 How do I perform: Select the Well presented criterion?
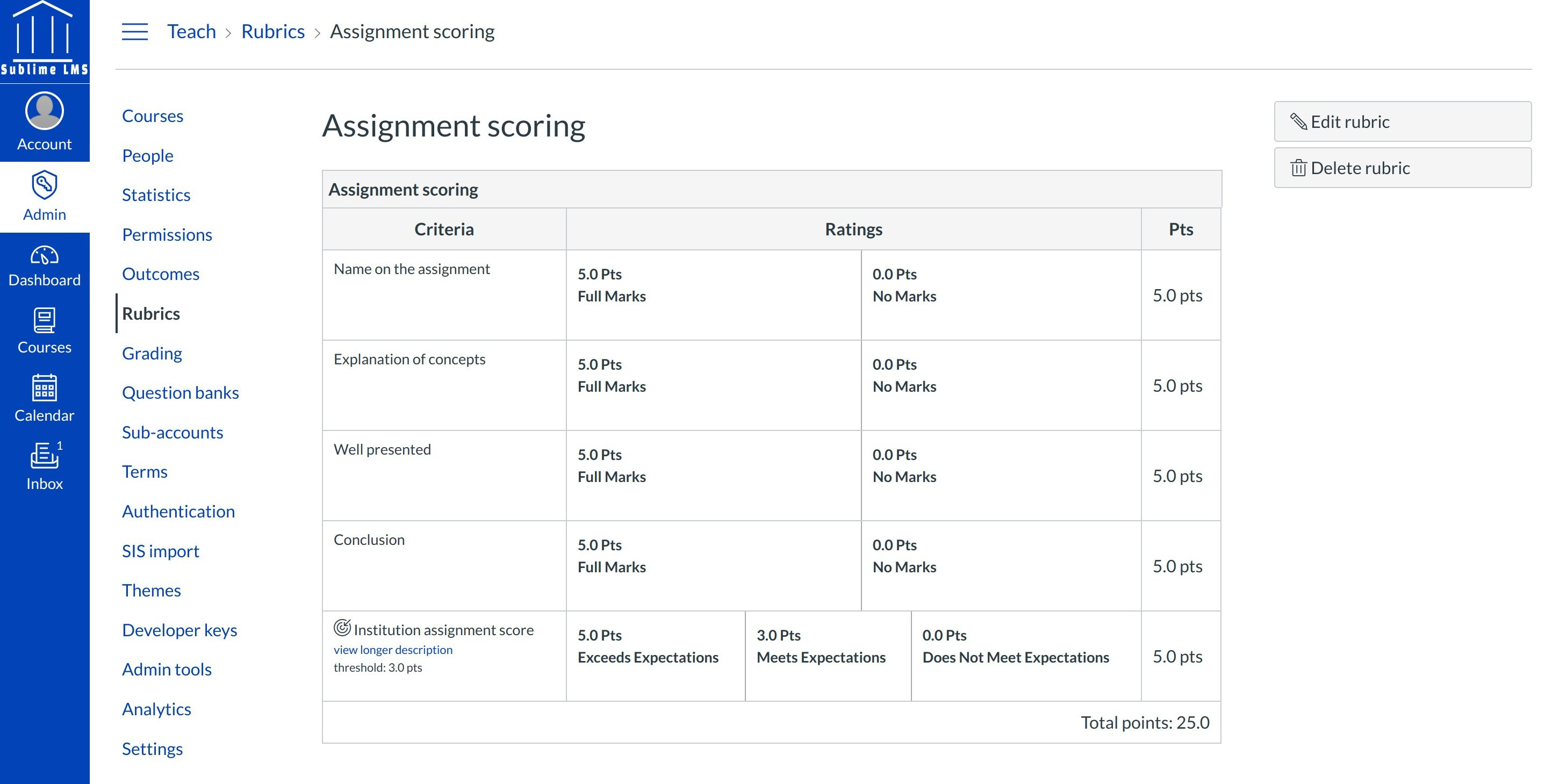[x=382, y=450]
